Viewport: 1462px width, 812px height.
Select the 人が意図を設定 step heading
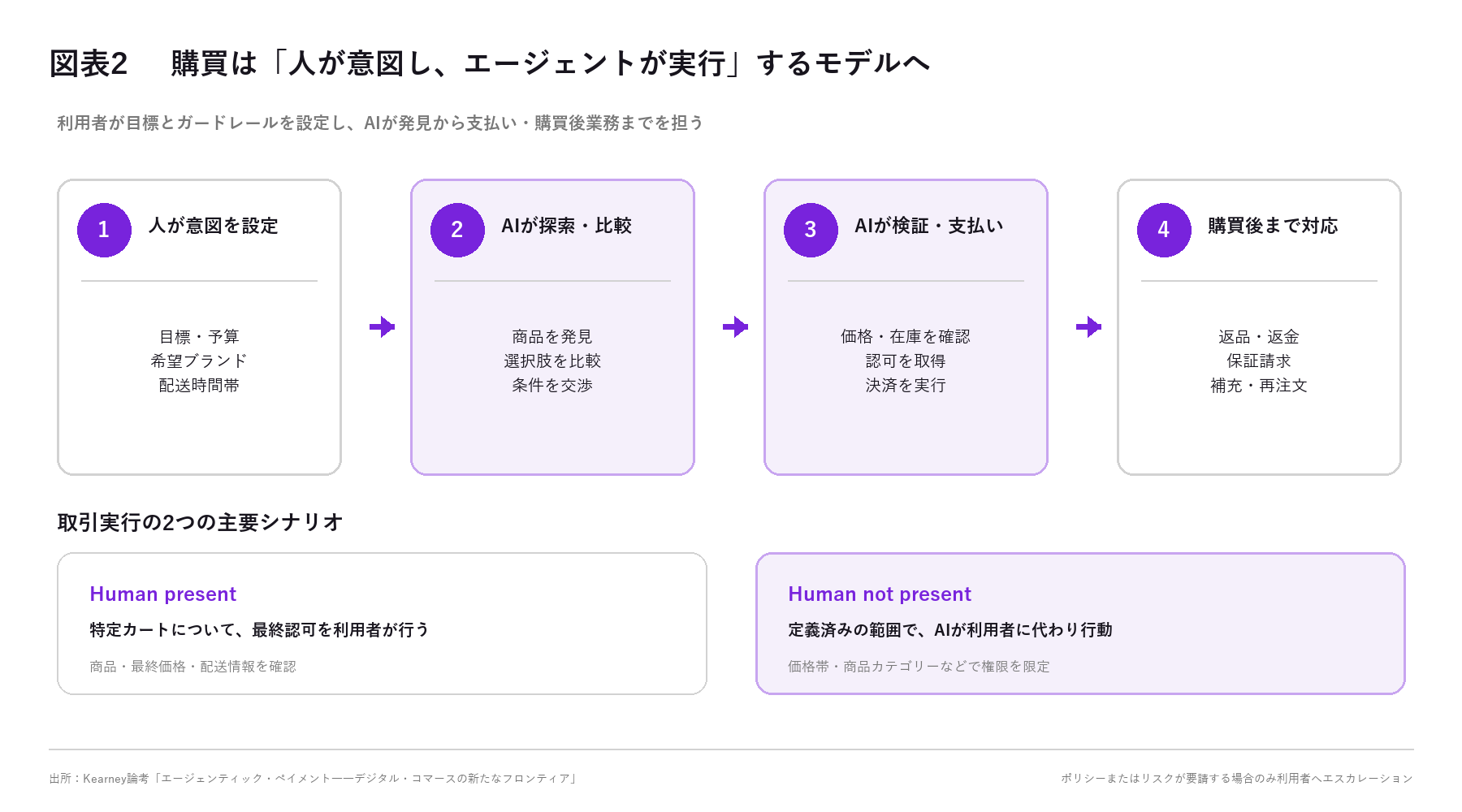(214, 226)
